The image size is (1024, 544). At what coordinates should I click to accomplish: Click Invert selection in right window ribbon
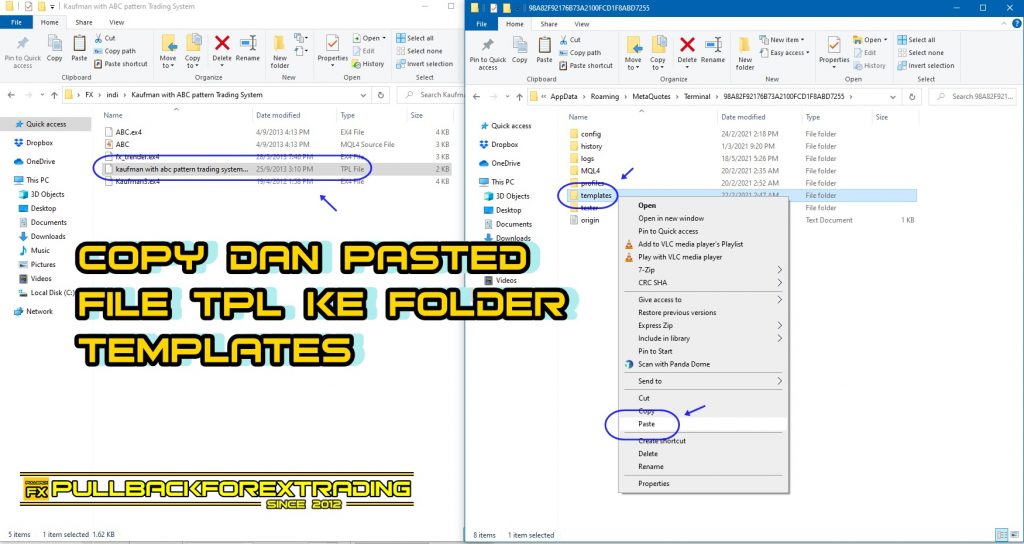pos(926,65)
